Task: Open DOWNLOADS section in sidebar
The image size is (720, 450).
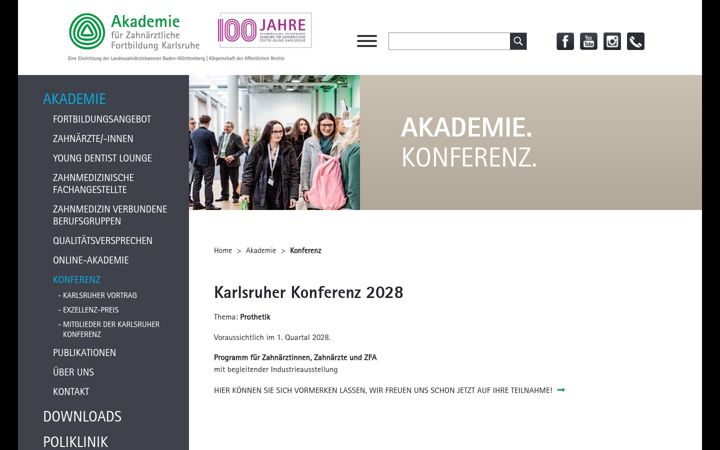Action: pos(82,416)
